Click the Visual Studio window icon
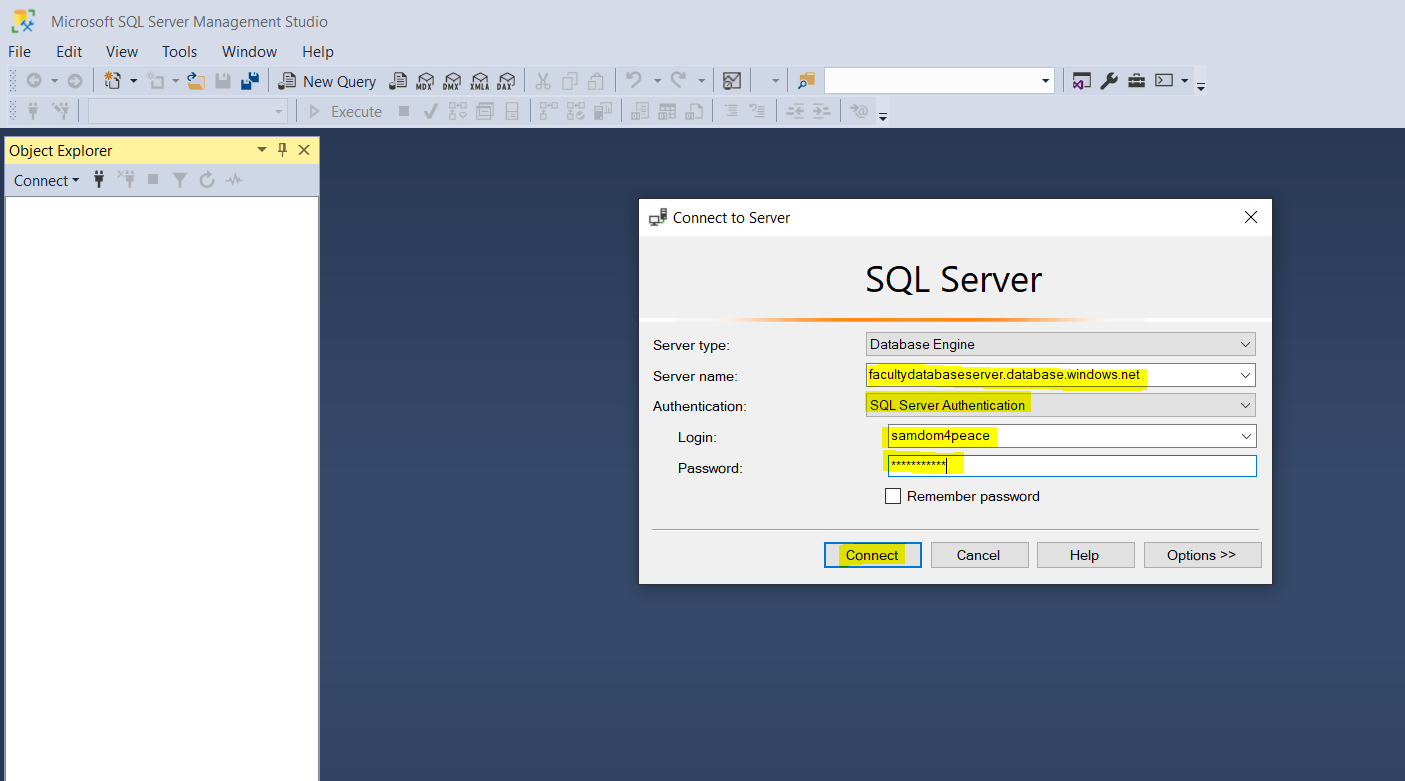The height and width of the screenshot is (781, 1405). [1081, 81]
